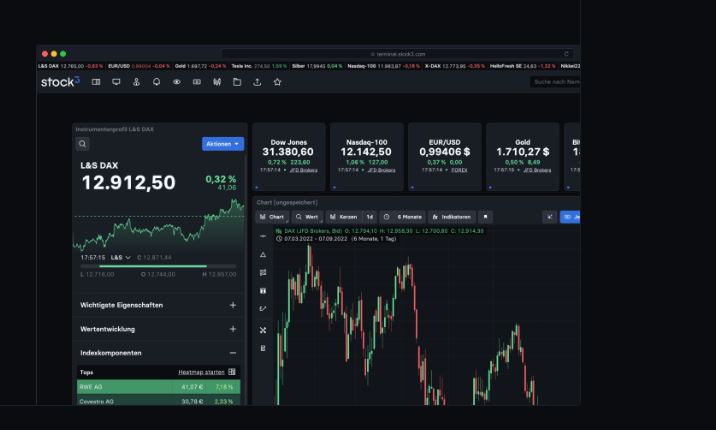Image resolution: width=716 pixels, height=438 pixels.
Task: Click the Heatmap starten link
Action: click(x=201, y=372)
